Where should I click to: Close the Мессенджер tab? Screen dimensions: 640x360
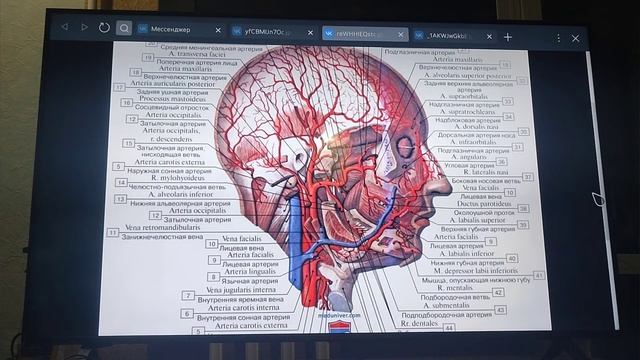tap(218, 30)
